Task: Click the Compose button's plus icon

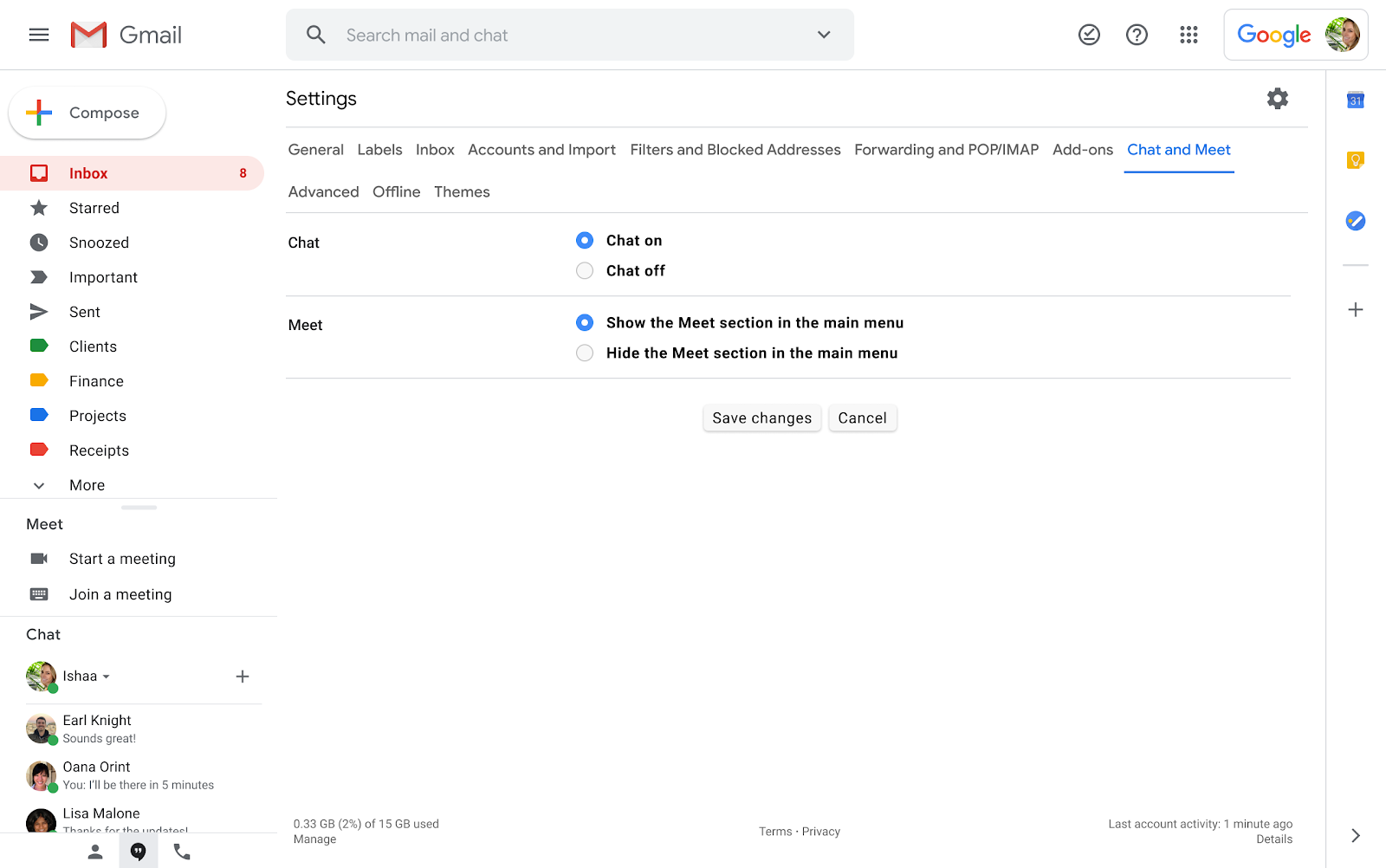Action: (39, 113)
